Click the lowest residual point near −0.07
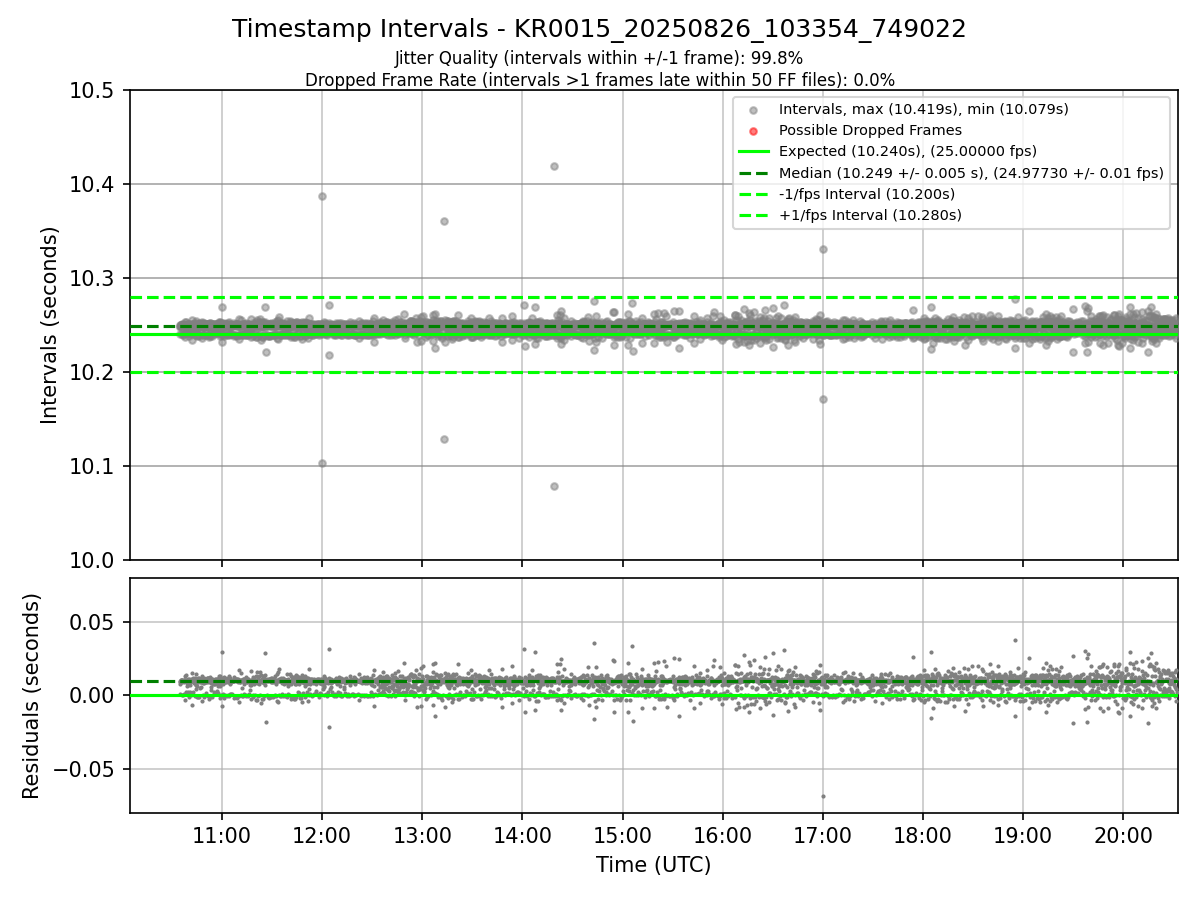The width and height of the screenshot is (1200, 900). pyautogui.click(x=823, y=797)
